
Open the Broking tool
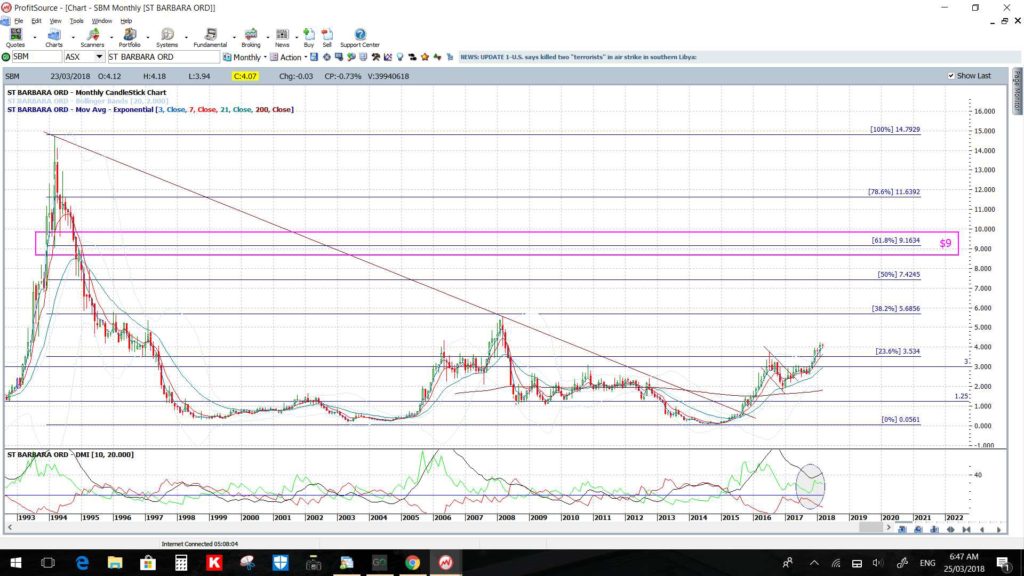pyautogui.click(x=251, y=38)
